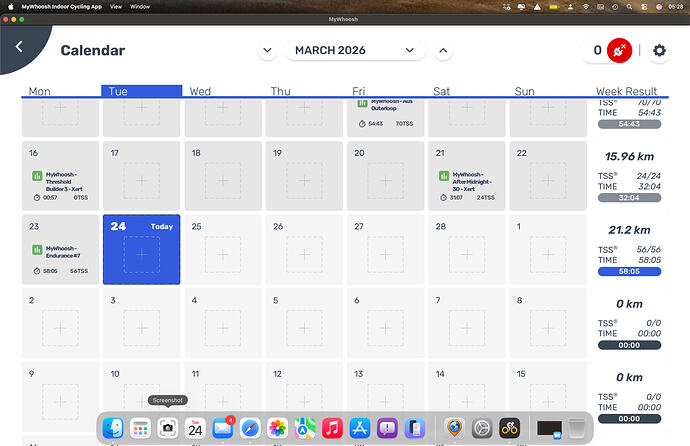Open the MARCH 2026 month dropdown
690x446 pixels.
[x=355, y=50]
